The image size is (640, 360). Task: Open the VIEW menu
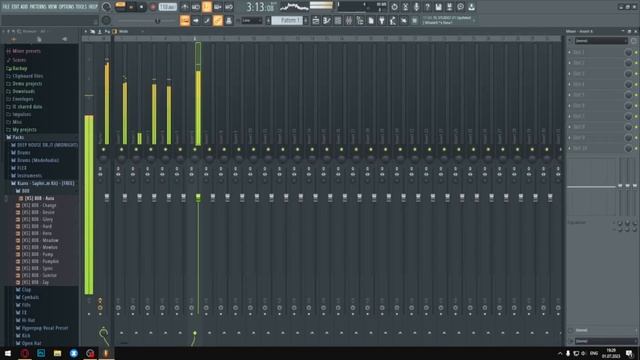pyautogui.click(x=52, y=7)
